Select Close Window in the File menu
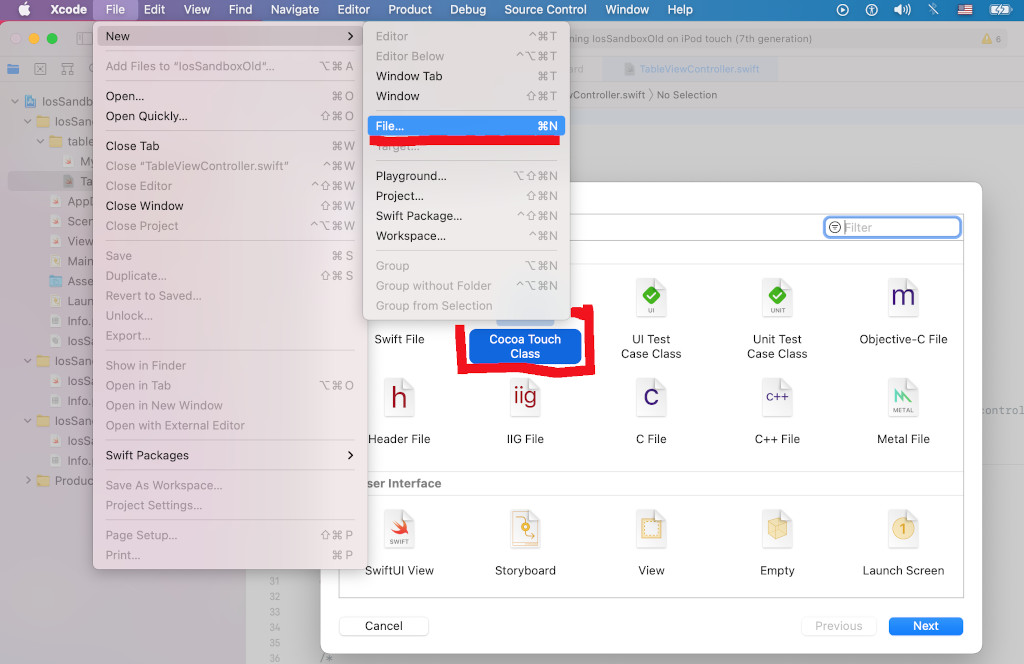 pyautogui.click(x=230, y=206)
